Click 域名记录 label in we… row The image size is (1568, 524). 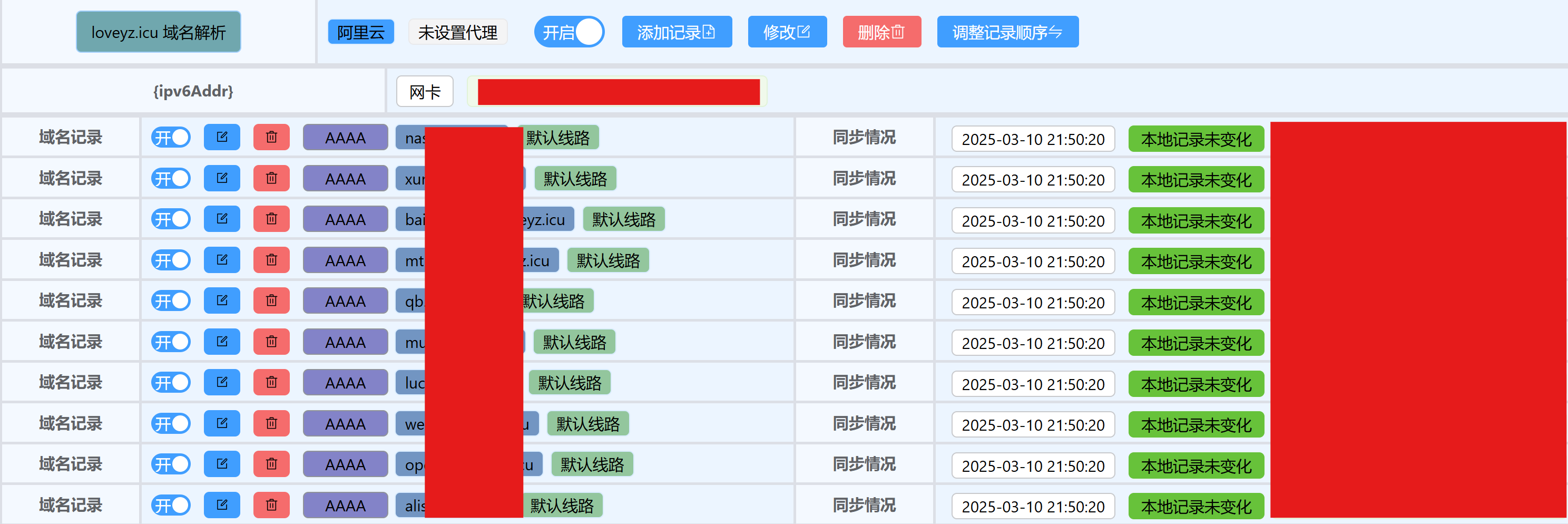tap(71, 423)
